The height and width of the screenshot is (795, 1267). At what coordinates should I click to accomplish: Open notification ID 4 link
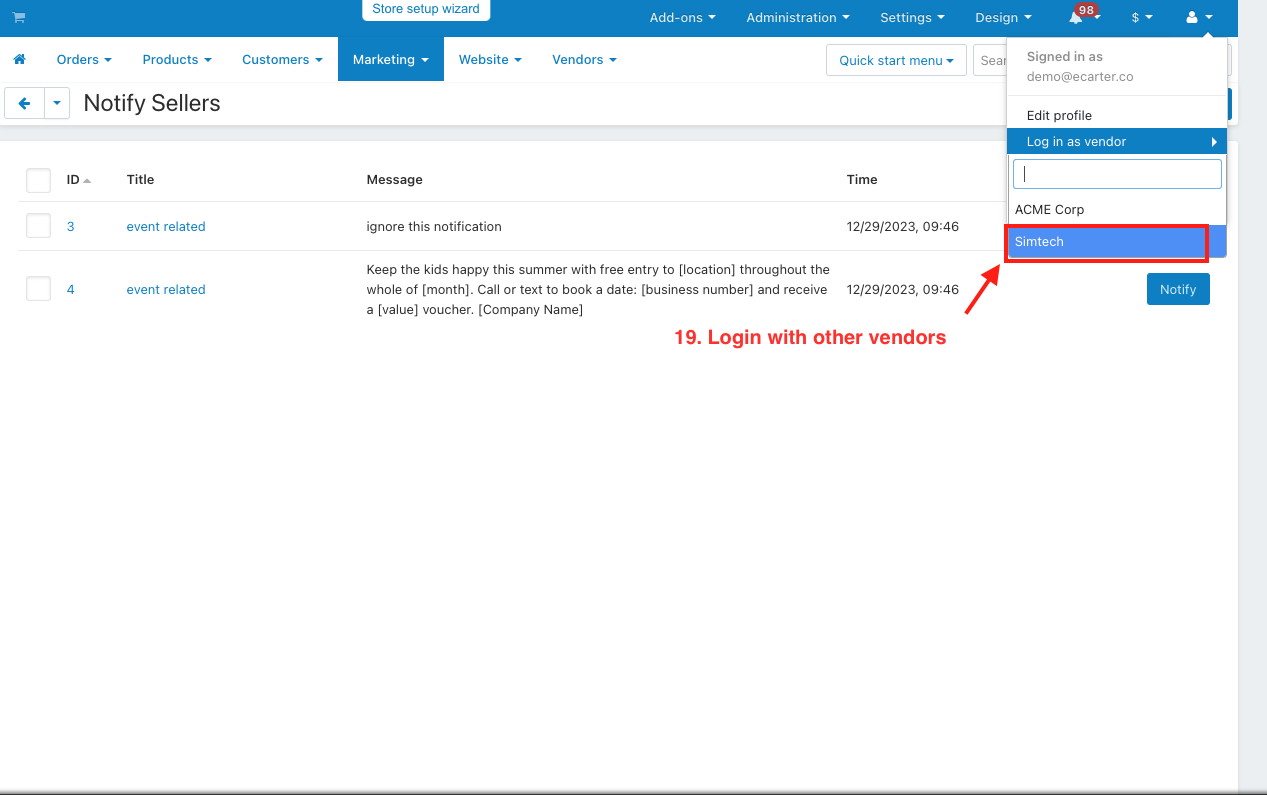pos(71,290)
